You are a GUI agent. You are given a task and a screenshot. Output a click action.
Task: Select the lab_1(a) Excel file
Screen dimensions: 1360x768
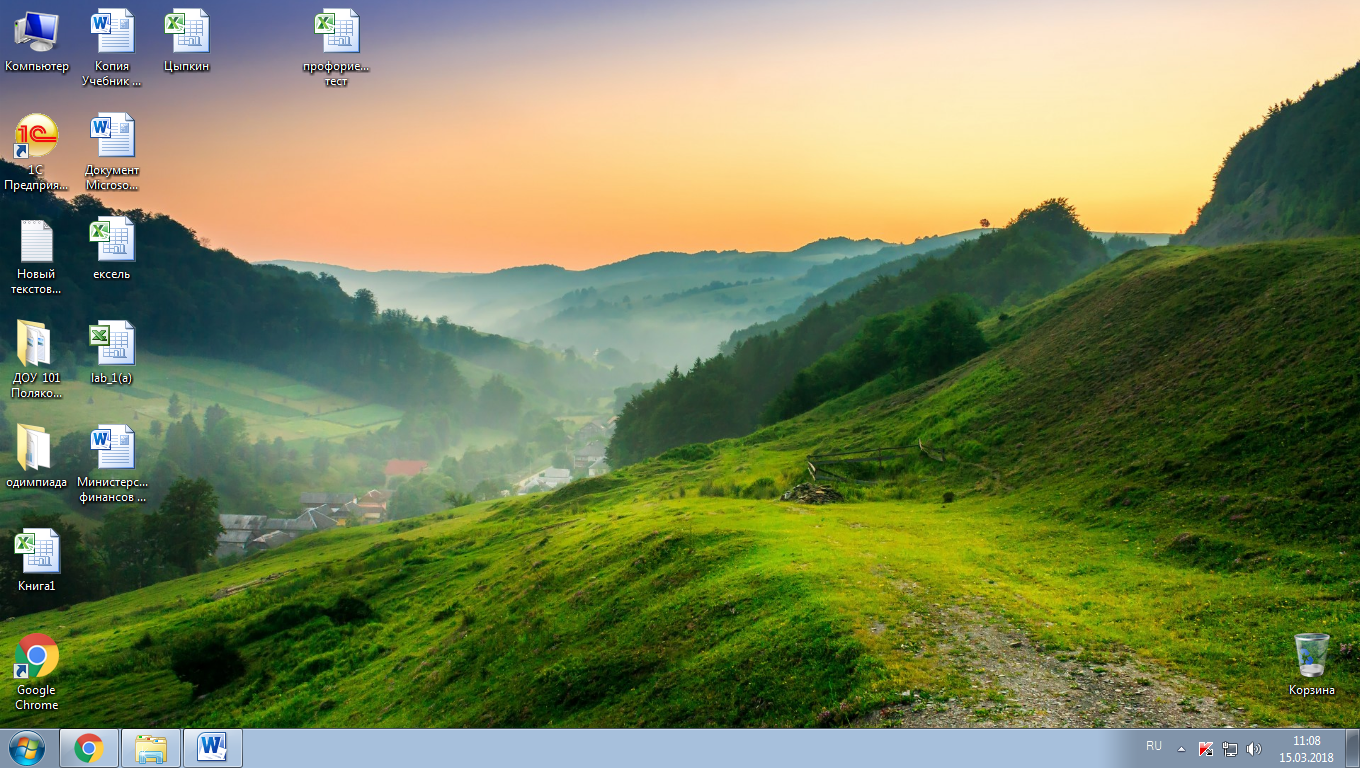point(112,352)
